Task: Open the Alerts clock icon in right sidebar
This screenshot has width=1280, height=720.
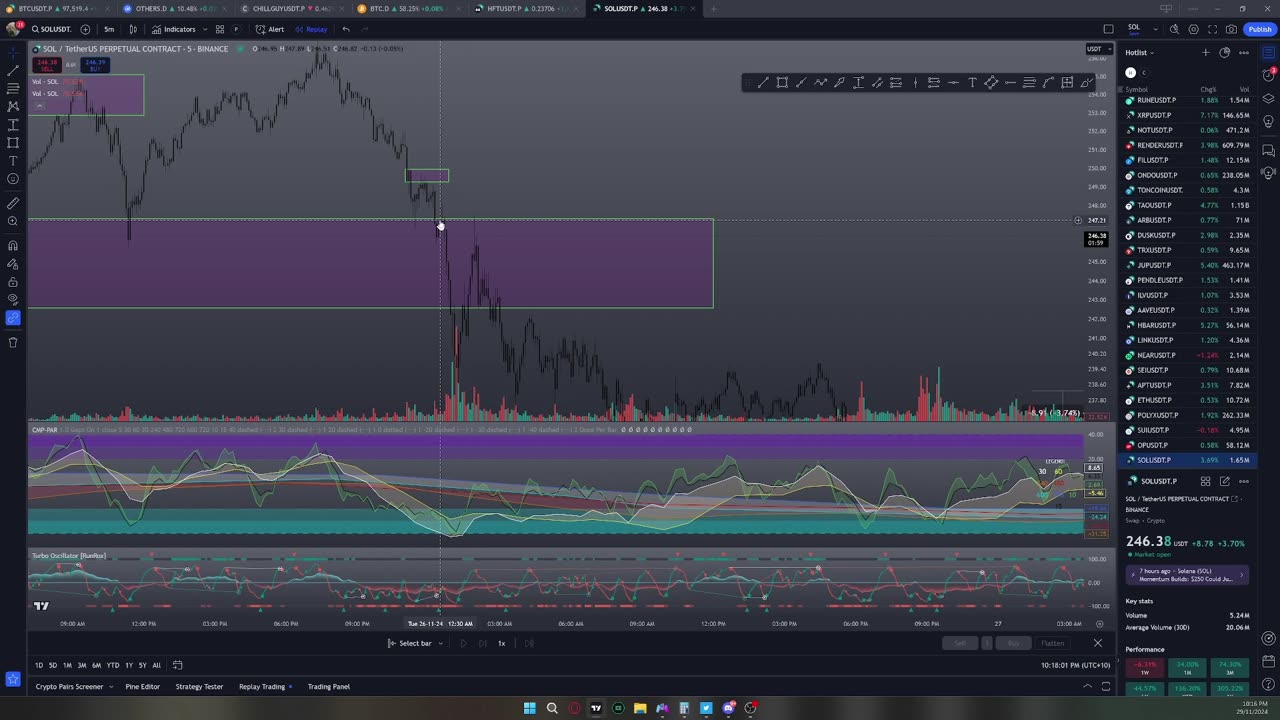Action: (1269, 75)
